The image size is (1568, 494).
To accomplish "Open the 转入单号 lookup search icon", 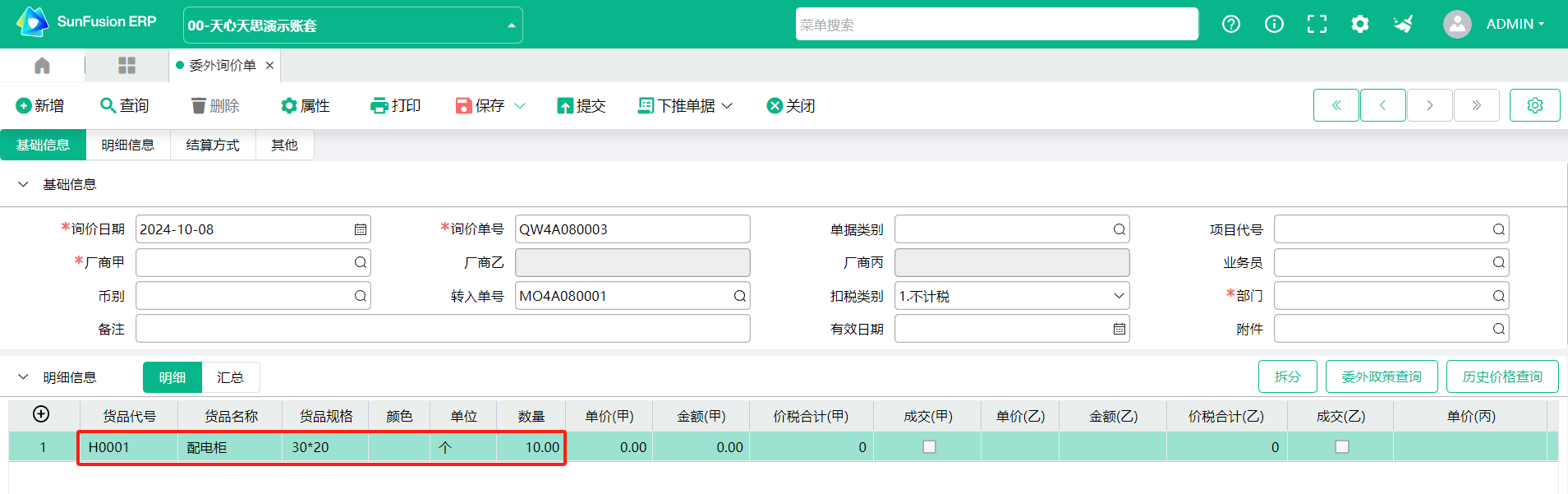I will pos(739,296).
